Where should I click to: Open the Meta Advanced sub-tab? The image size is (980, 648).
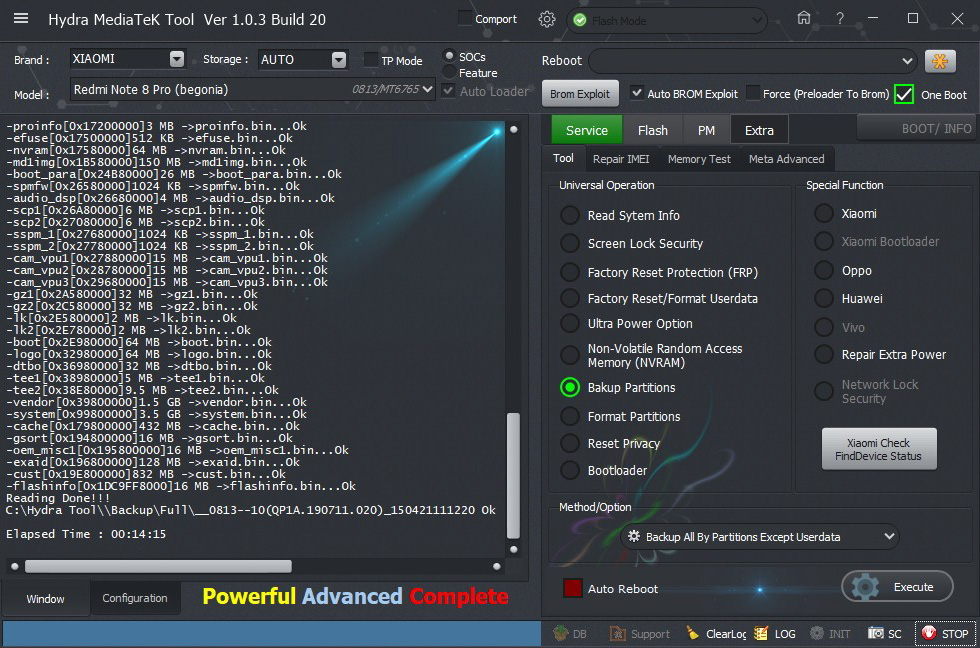click(786, 159)
